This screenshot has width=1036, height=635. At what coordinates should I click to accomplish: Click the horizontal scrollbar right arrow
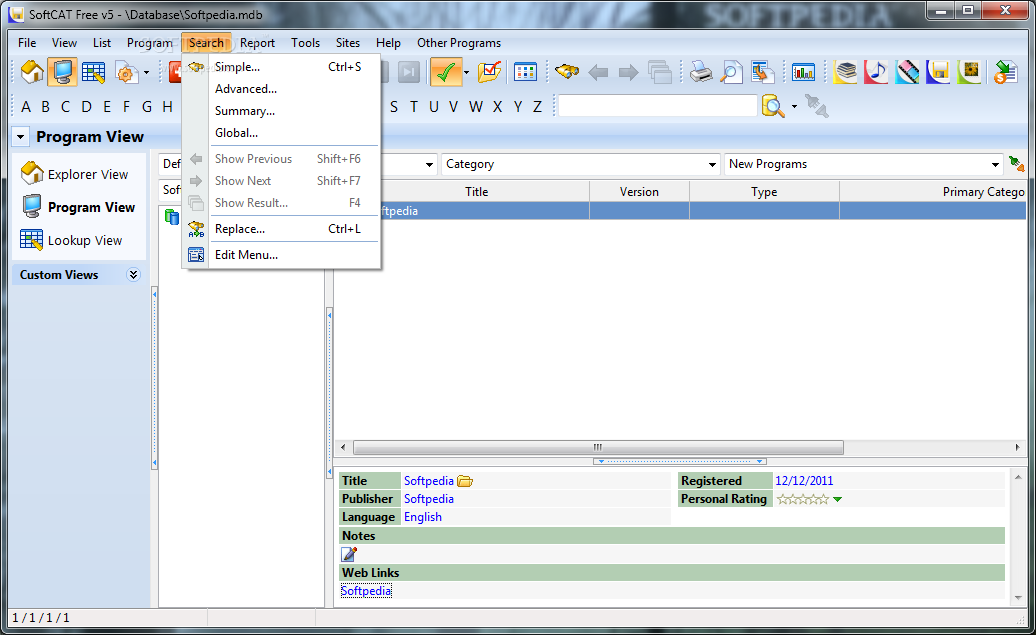tap(1017, 447)
